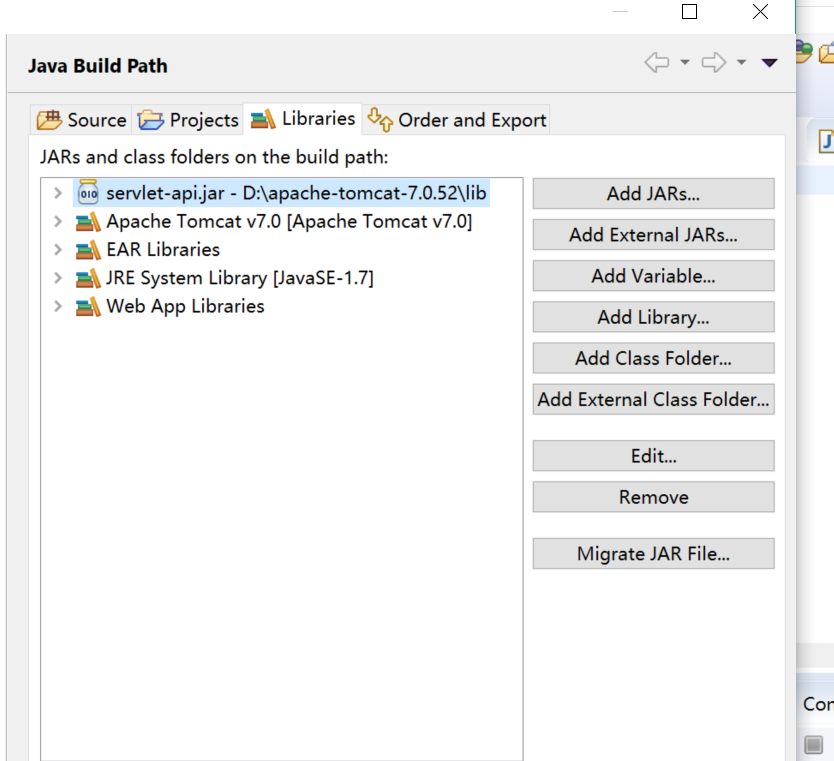The height and width of the screenshot is (761, 834).
Task: Click the Add Variable button
Action: point(653,275)
